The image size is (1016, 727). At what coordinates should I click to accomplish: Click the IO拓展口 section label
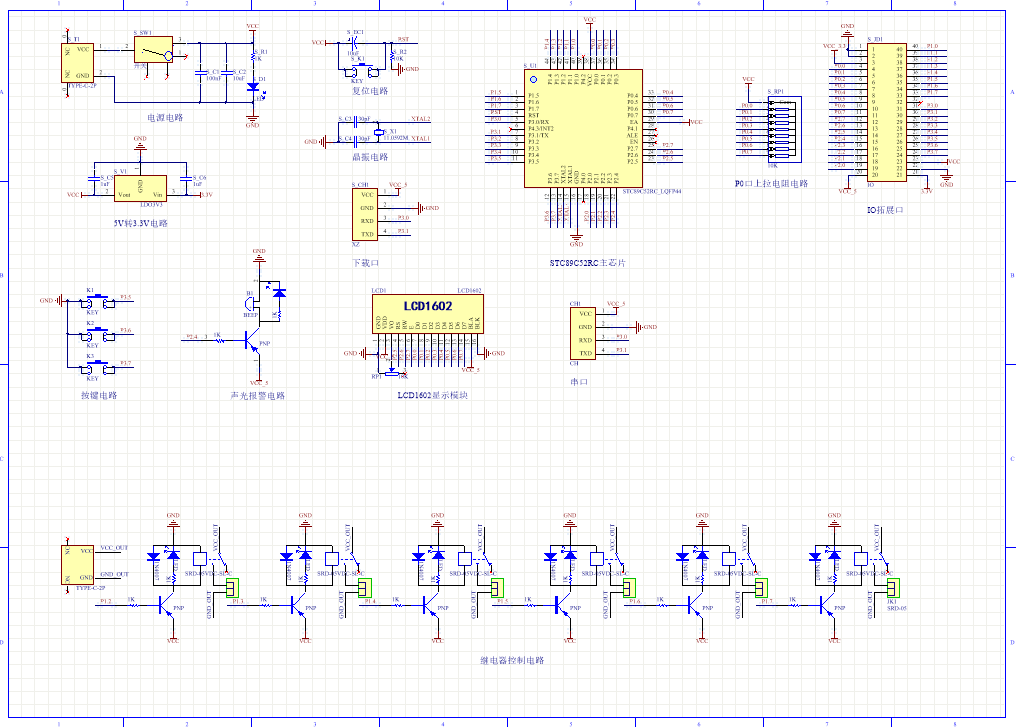click(x=885, y=211)
